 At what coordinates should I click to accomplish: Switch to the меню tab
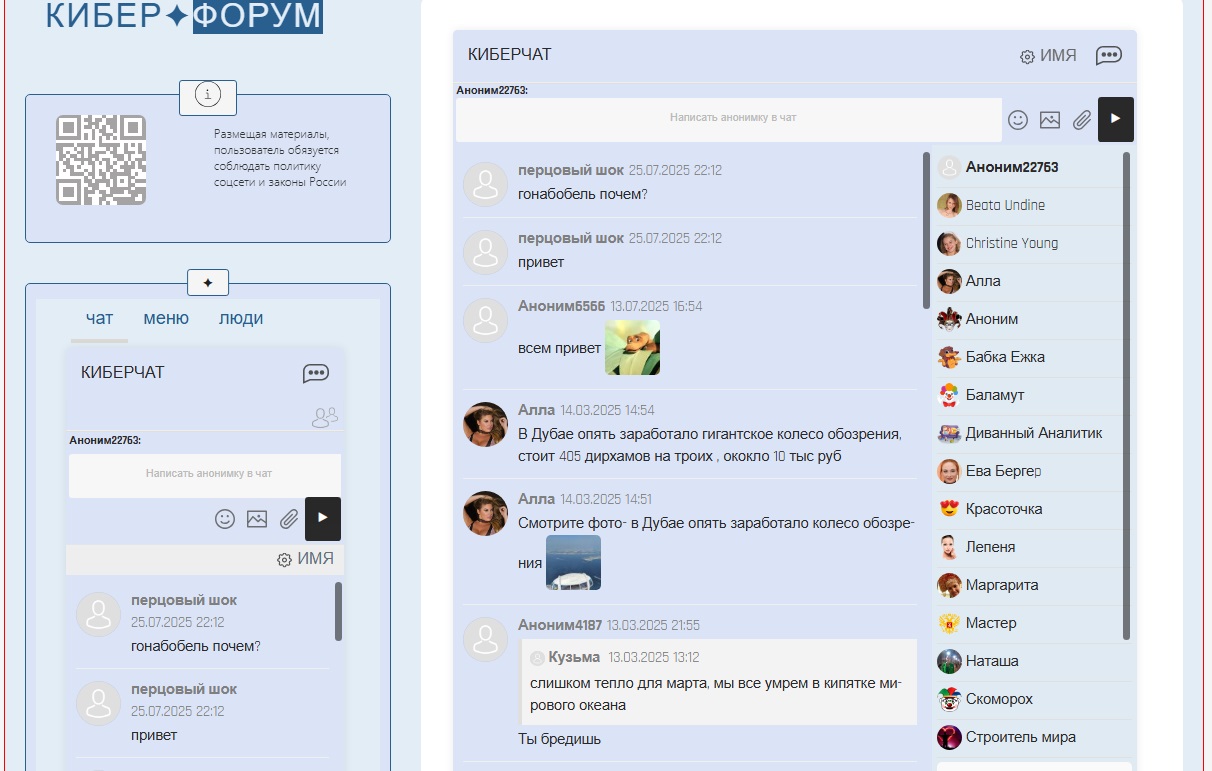tap(166, 319)
